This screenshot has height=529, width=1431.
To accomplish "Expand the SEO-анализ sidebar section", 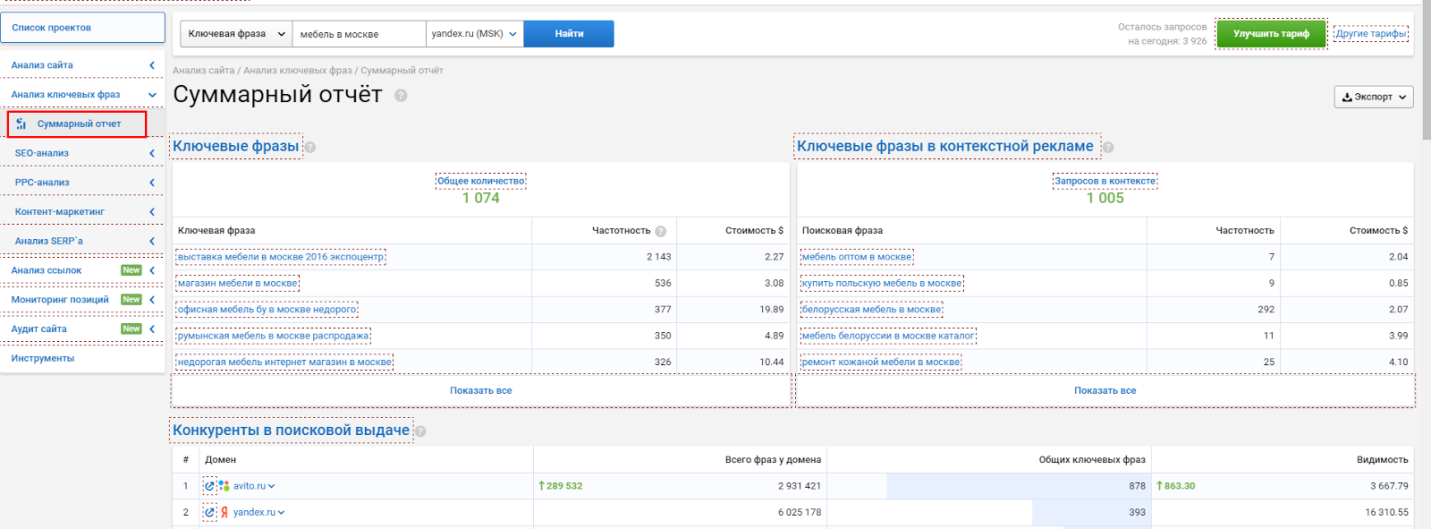I will (83, 153).
